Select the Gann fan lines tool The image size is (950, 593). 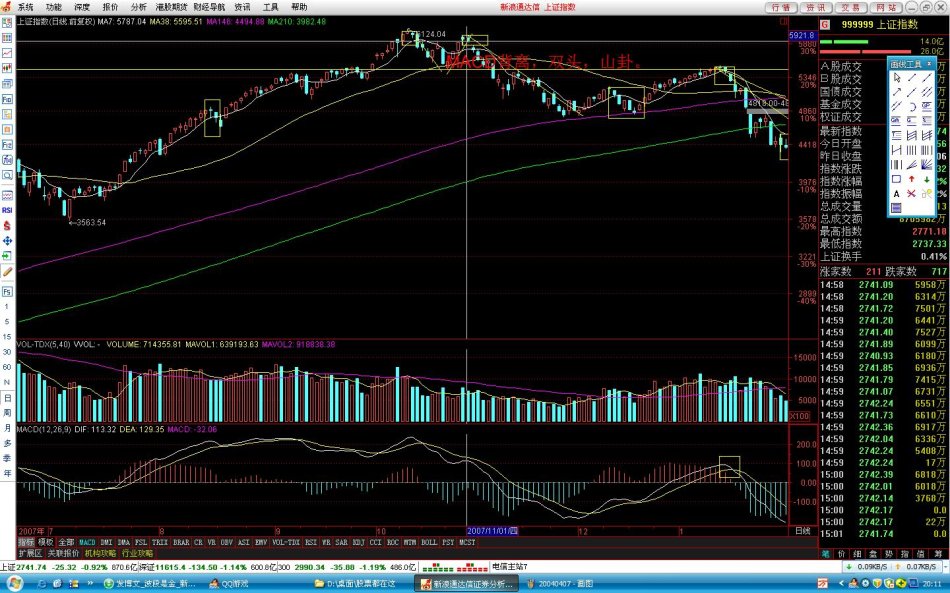tap(926, 165)
